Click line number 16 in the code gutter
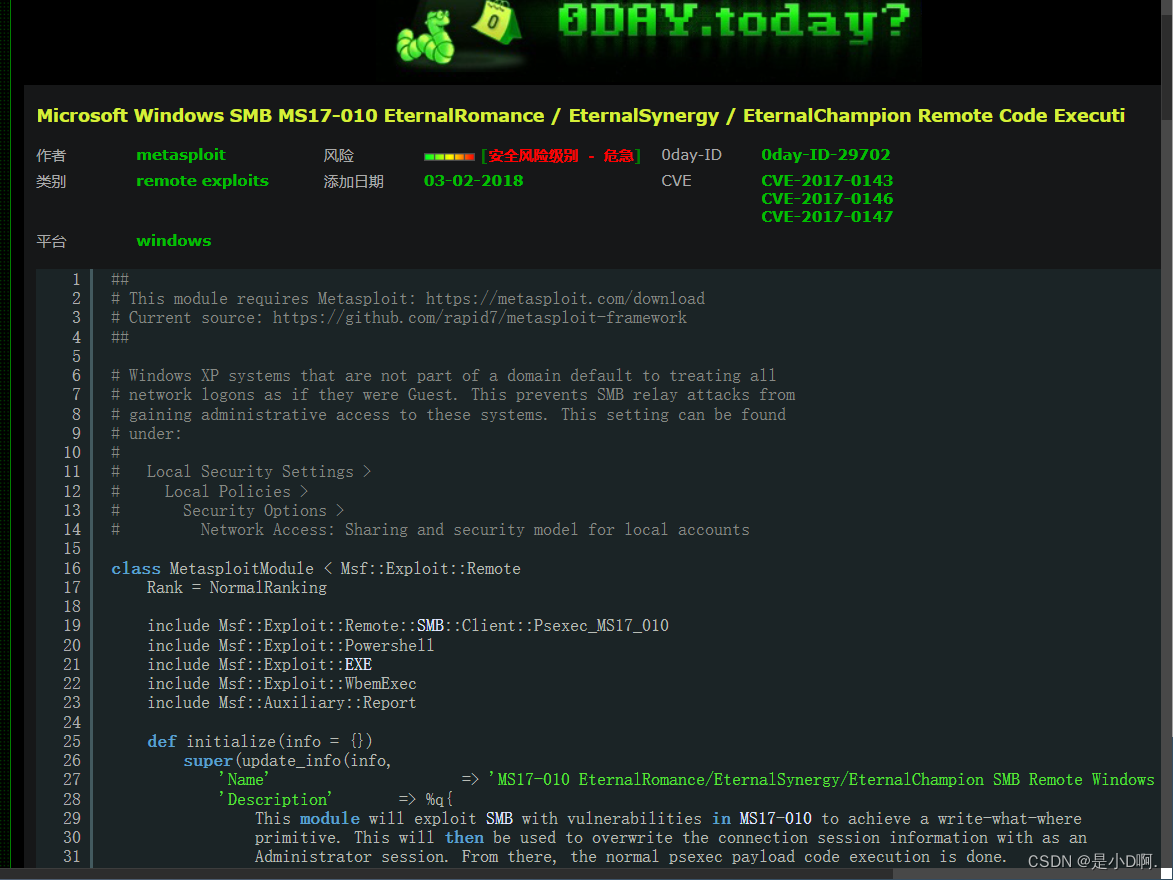 (72, 568)
